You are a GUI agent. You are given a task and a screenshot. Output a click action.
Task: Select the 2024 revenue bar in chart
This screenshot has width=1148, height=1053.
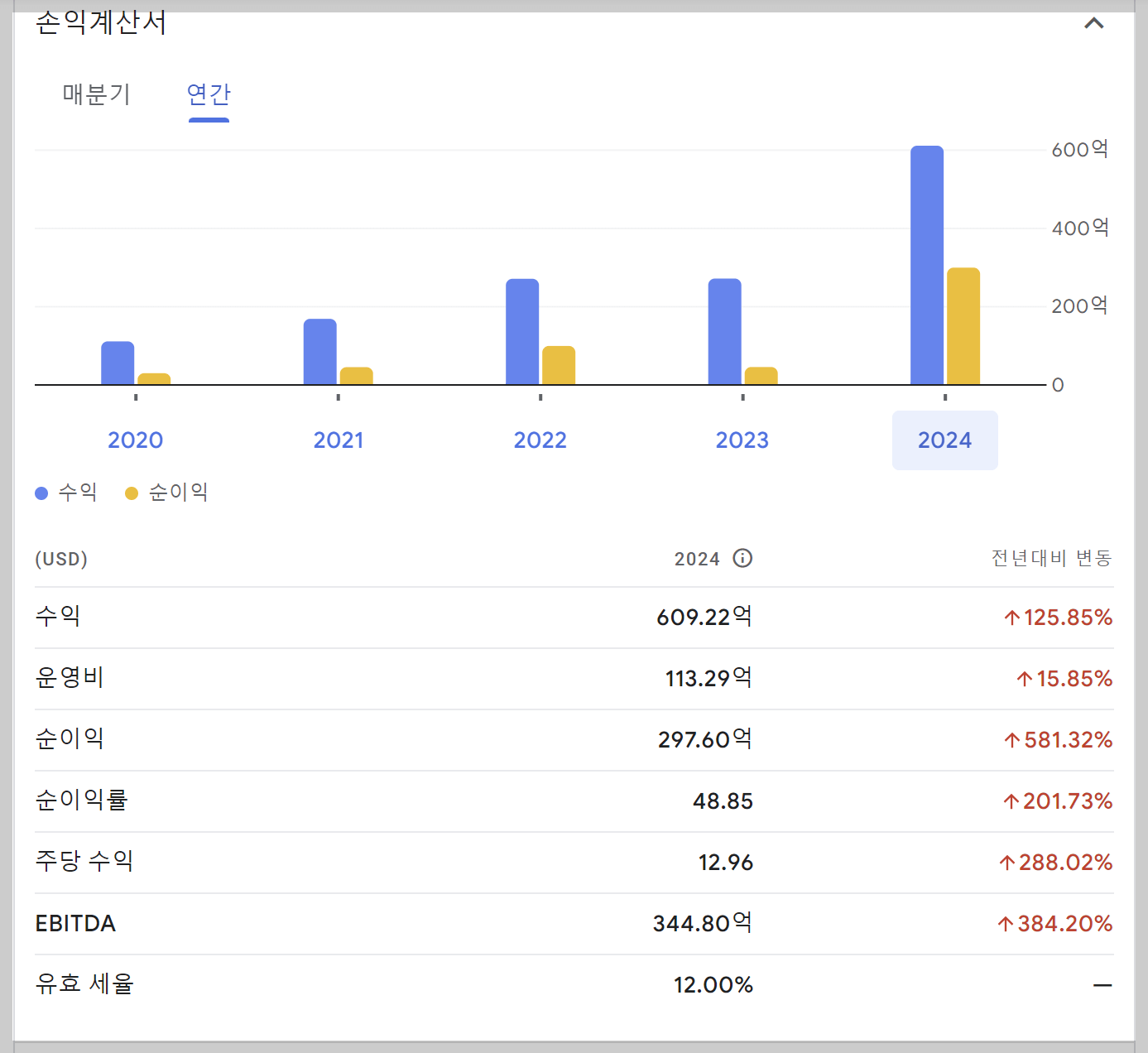[x=927, y=265]
